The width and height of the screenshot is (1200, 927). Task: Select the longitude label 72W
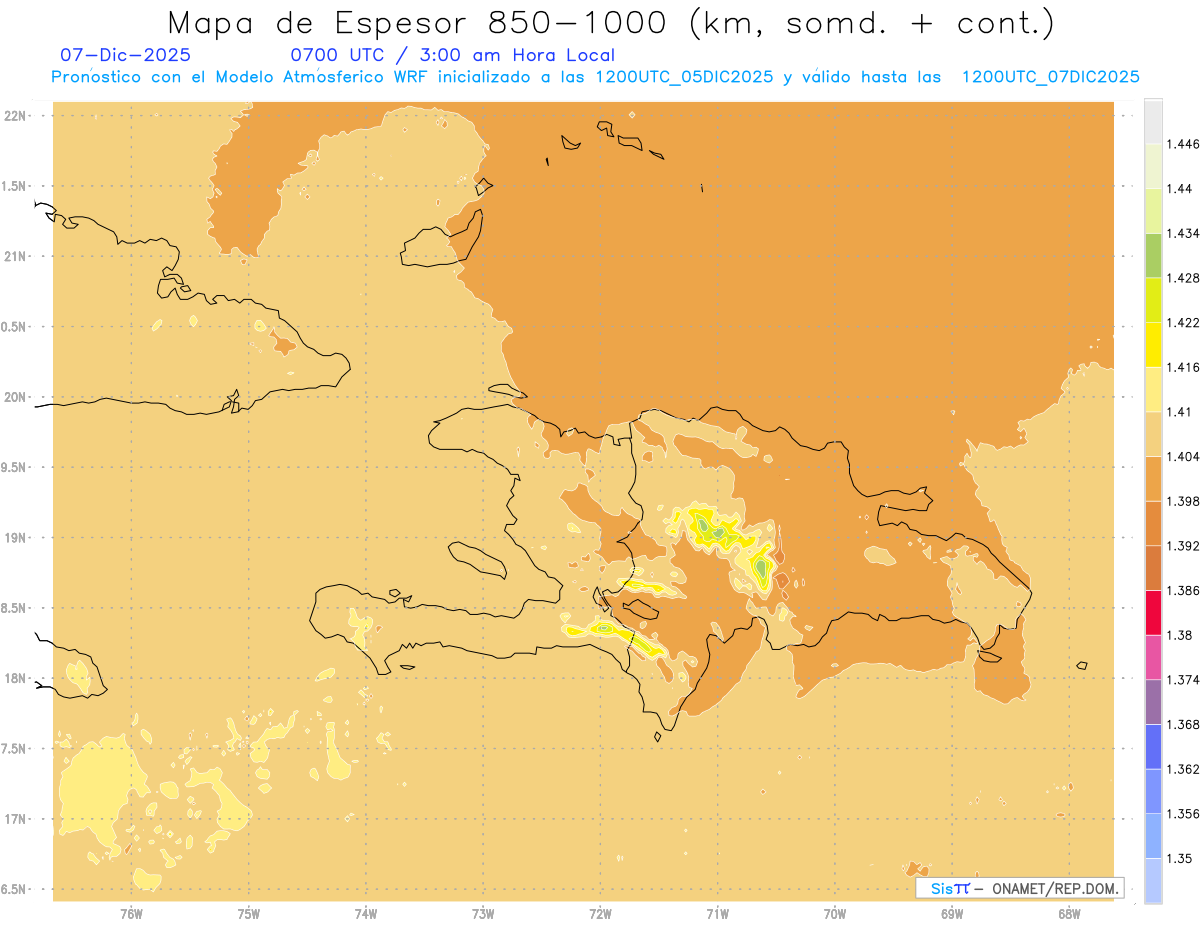point(600,913)
